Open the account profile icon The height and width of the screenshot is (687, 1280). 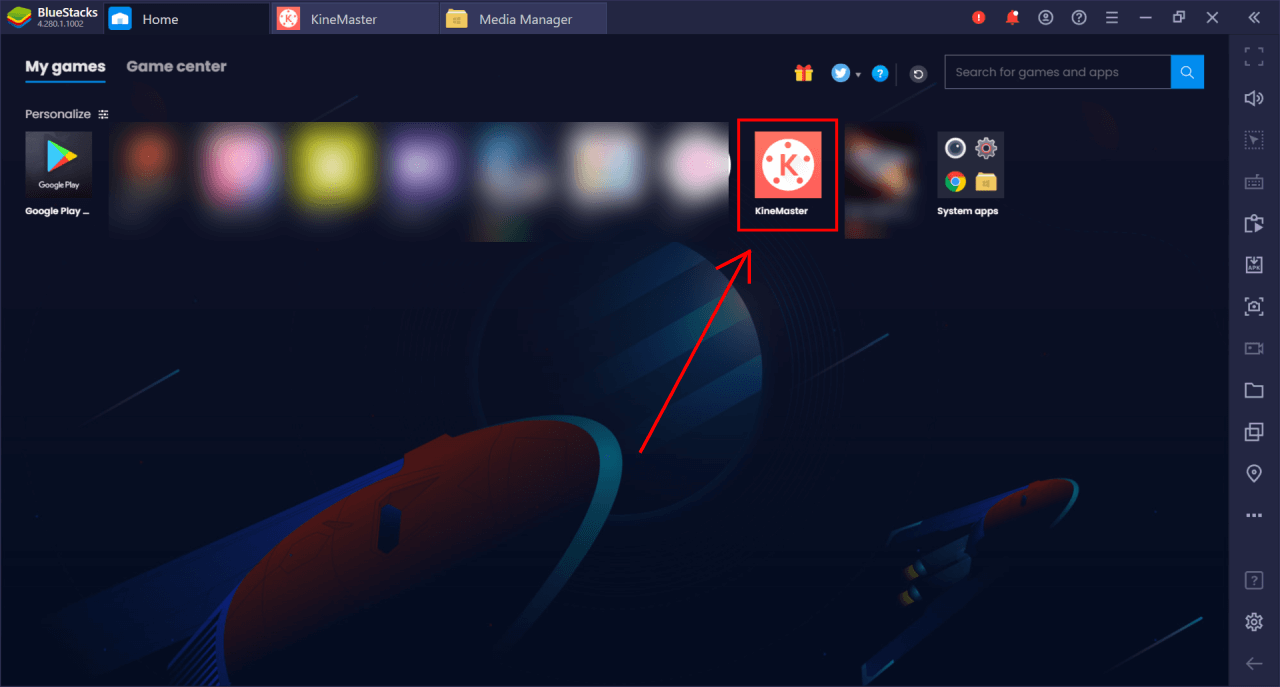click(1046, 18)
